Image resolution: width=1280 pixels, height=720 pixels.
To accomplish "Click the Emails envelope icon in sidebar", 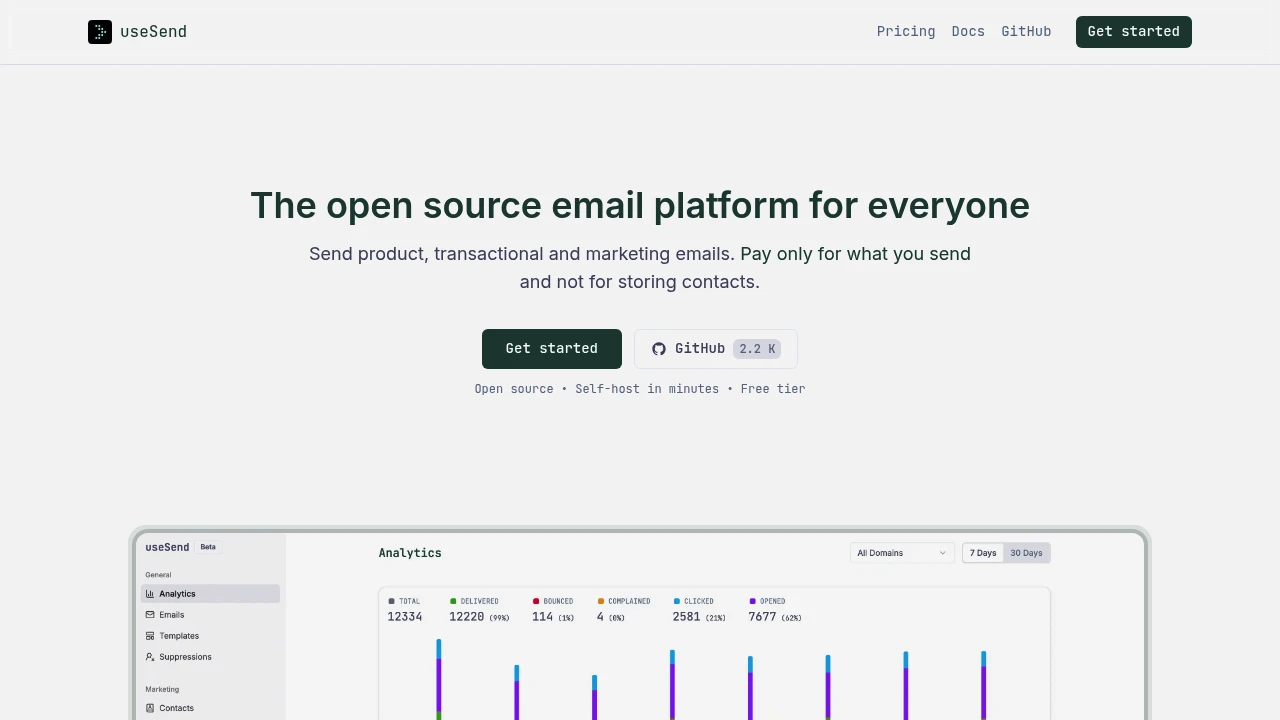I will tap(150, 615).
